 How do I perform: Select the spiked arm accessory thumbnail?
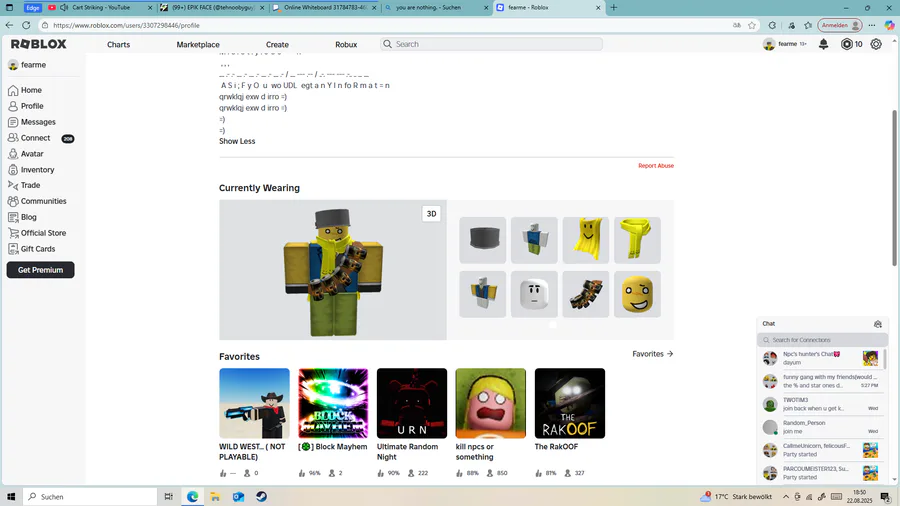[x=585, y=294]
